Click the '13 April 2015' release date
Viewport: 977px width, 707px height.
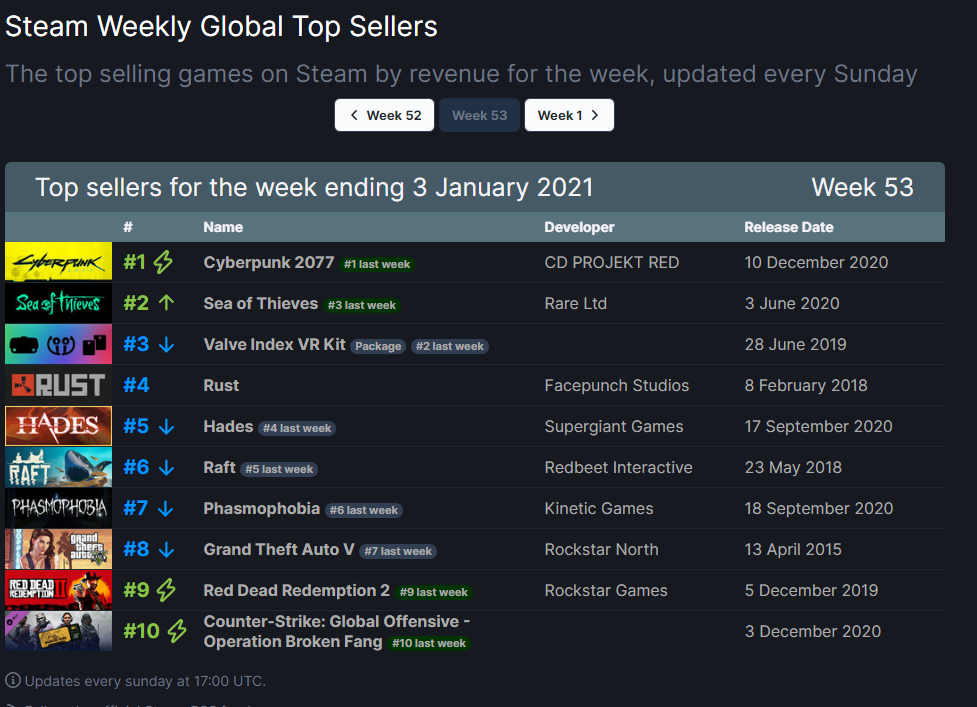(x=793, y=549)
